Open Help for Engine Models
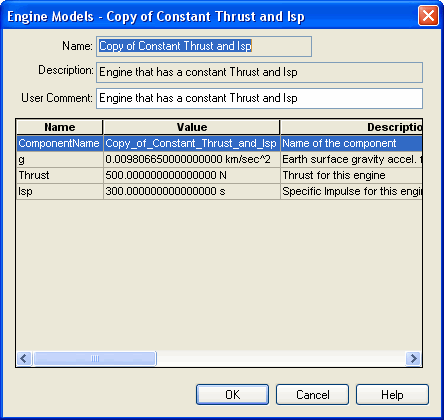Image resolution: width=444 pixels, height=420 pixels. (x=392, y=395)
